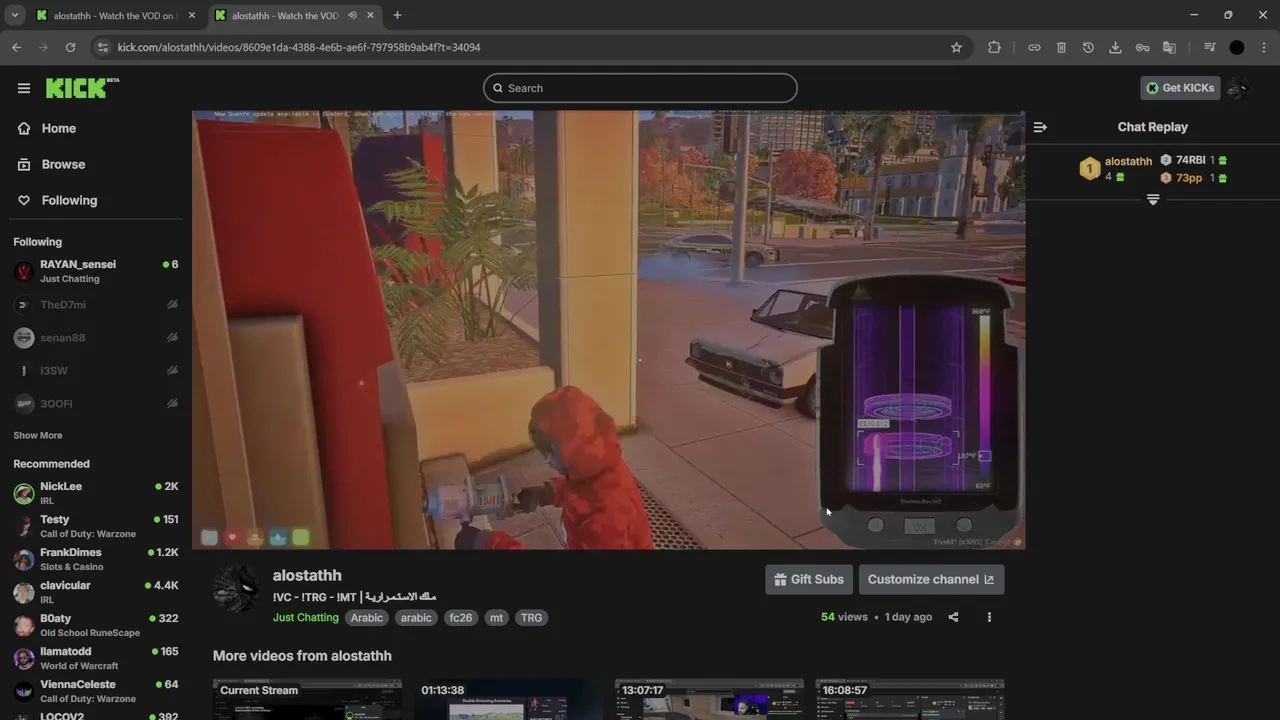Click Show More under Following
1280x720 pixels.
(x=37, y=435)
